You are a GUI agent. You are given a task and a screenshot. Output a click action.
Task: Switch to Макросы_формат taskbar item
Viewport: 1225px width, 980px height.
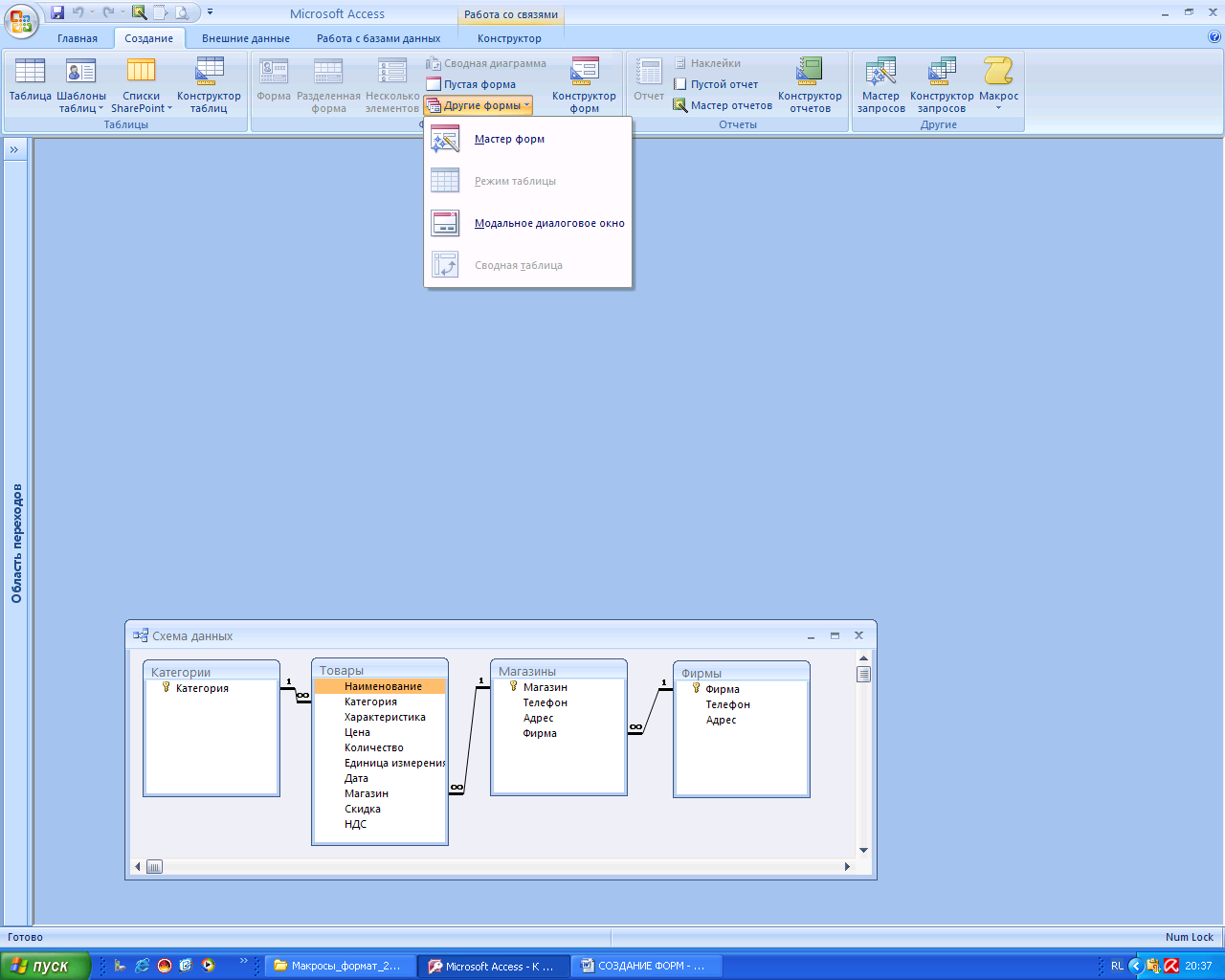340,966
